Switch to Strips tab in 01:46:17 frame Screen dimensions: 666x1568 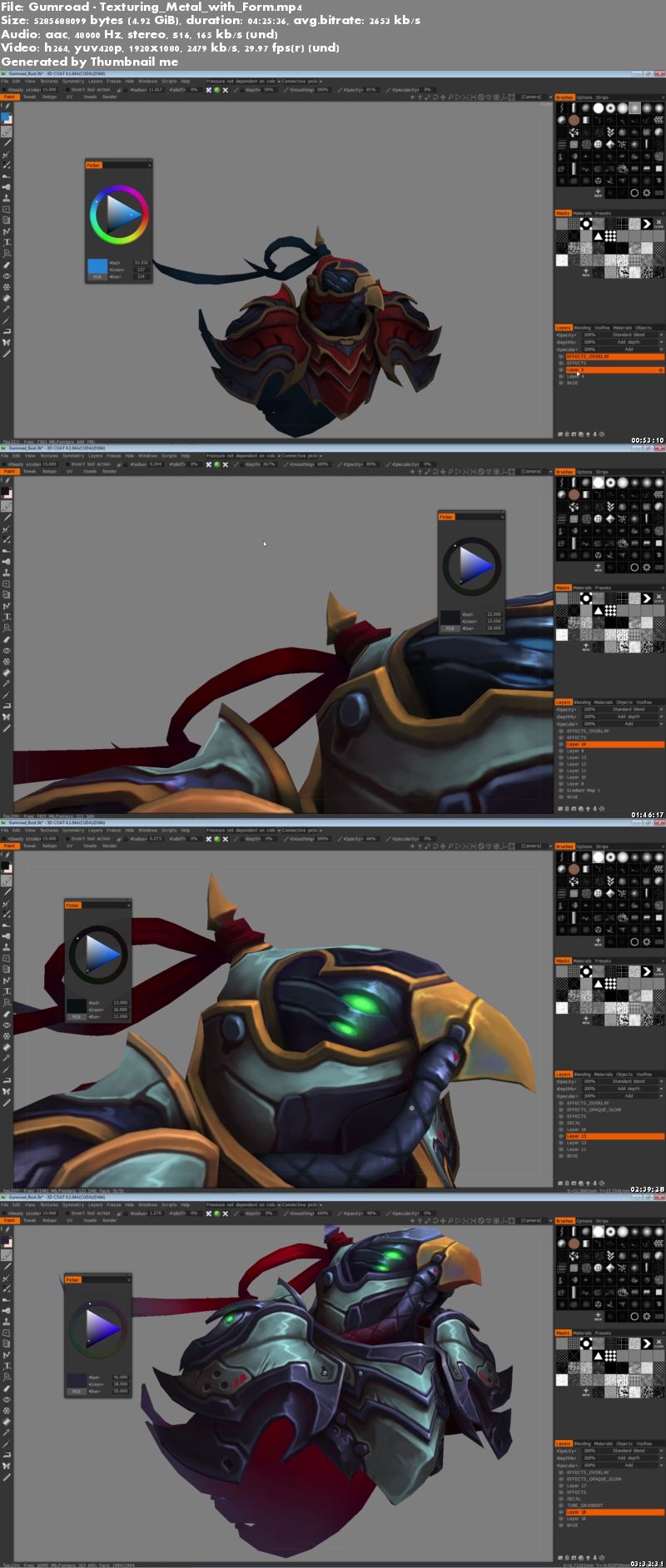pyautogui.click(x=602, y=472)
